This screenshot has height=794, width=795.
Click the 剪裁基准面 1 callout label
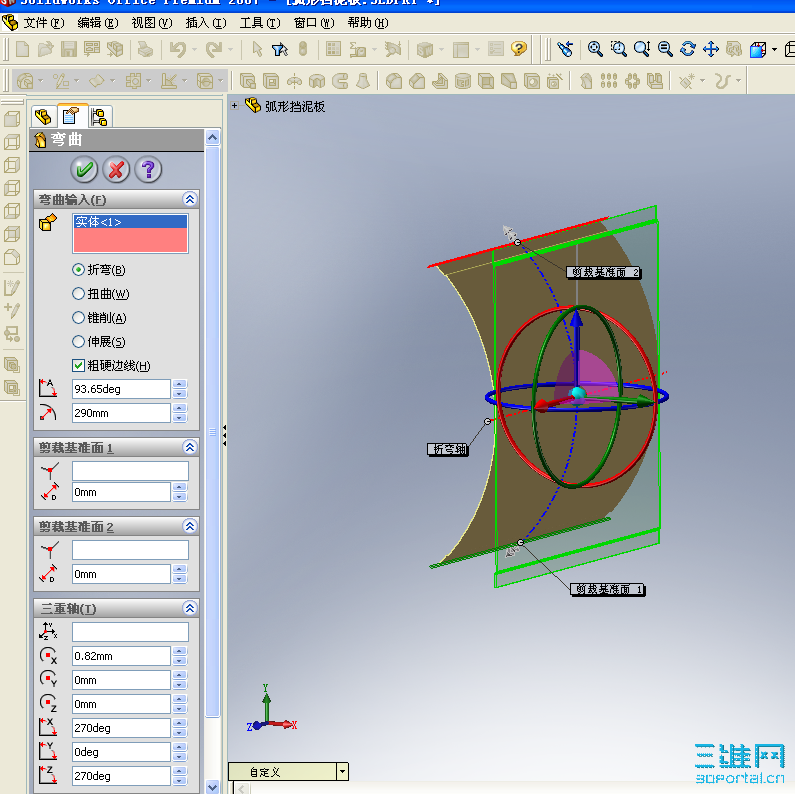(608, 589)
